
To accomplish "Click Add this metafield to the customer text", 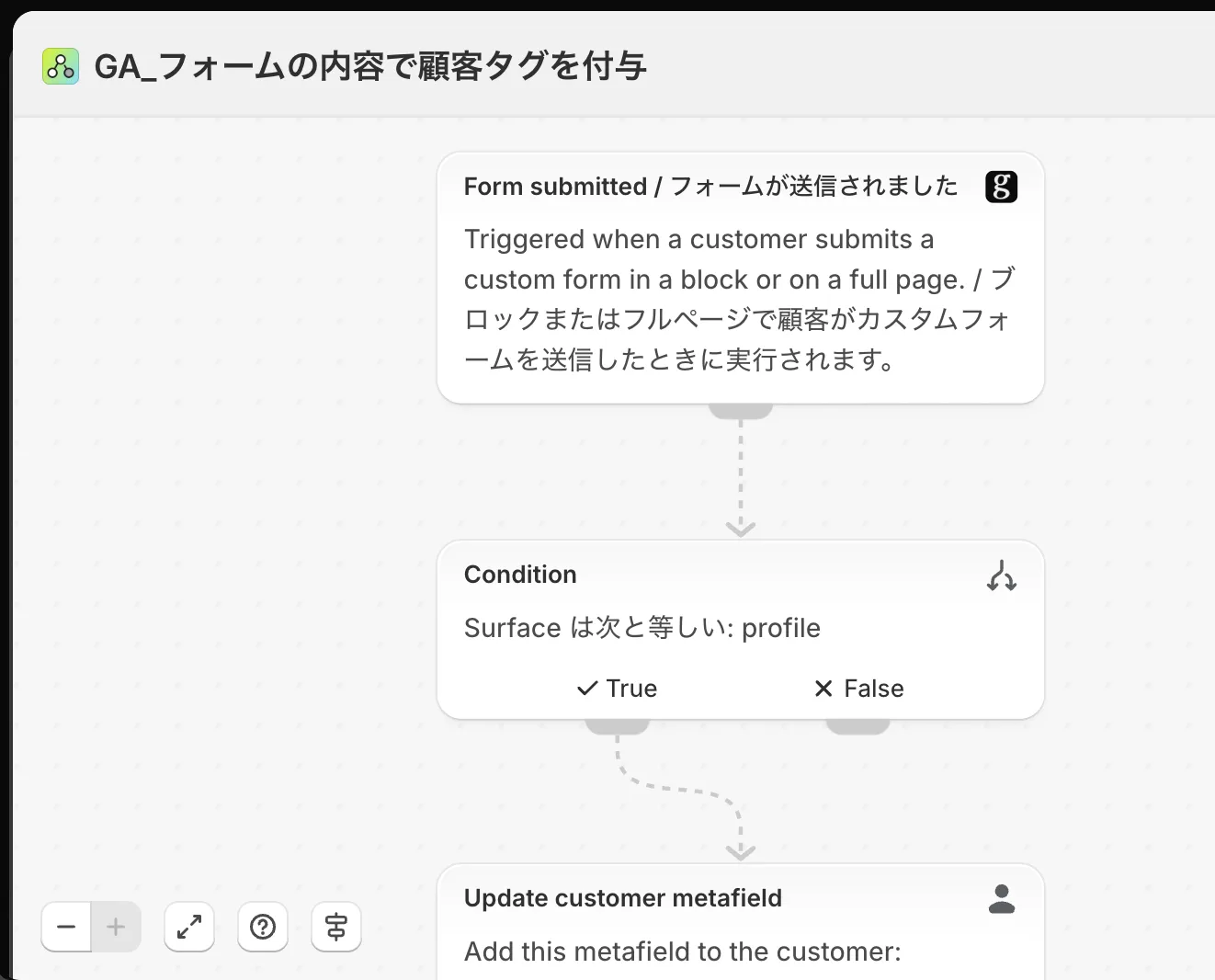I will (682, 952).
